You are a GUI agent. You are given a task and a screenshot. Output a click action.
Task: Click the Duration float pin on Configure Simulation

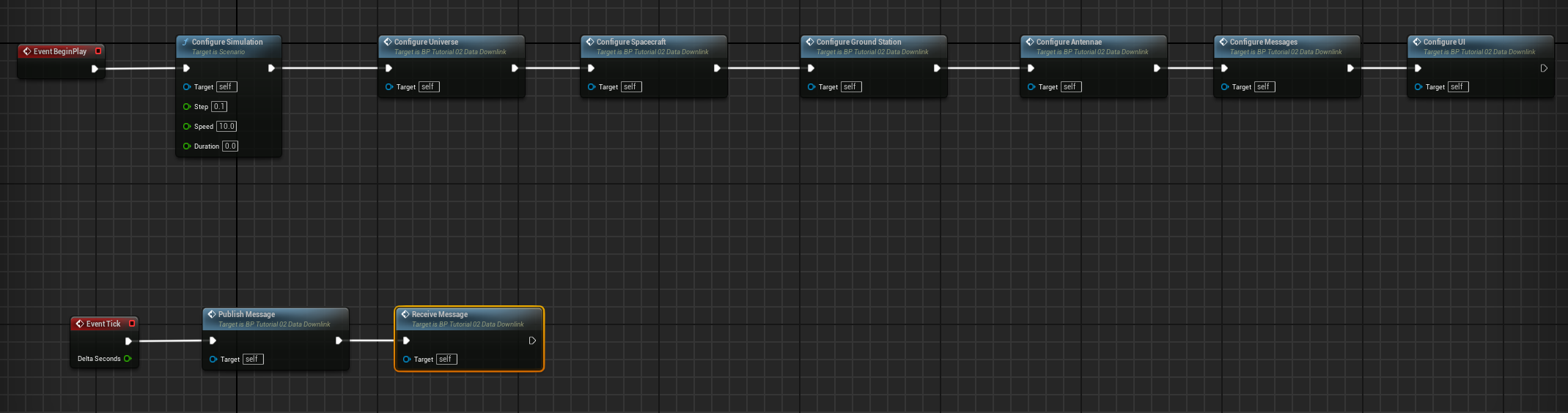click(x=187, y=146)
